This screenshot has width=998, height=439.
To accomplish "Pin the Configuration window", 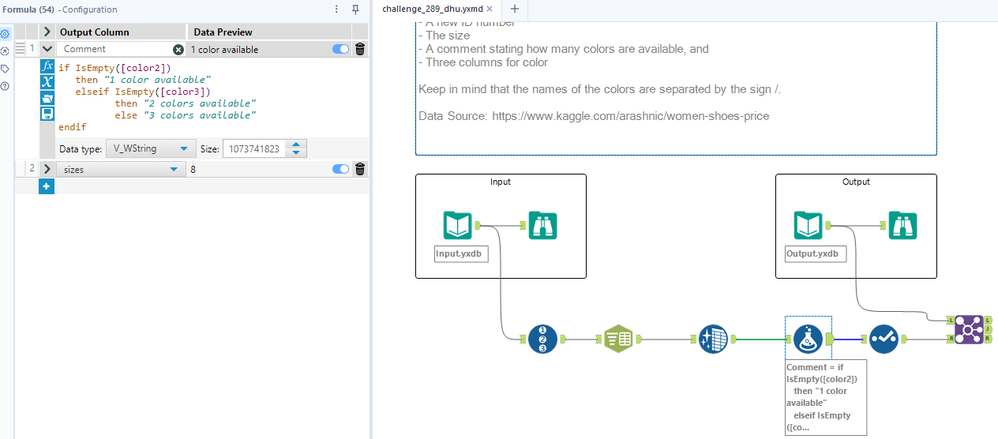I will click(356, 10).
